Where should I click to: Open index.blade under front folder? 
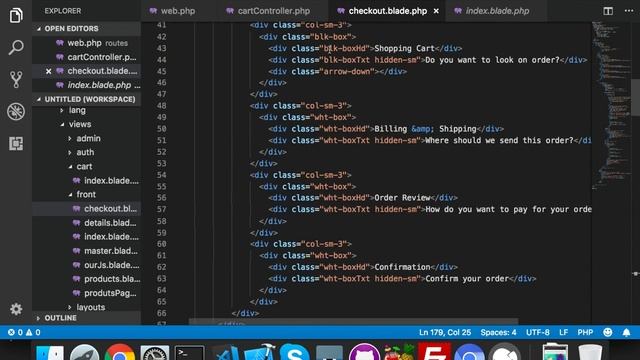coord(87,237)
